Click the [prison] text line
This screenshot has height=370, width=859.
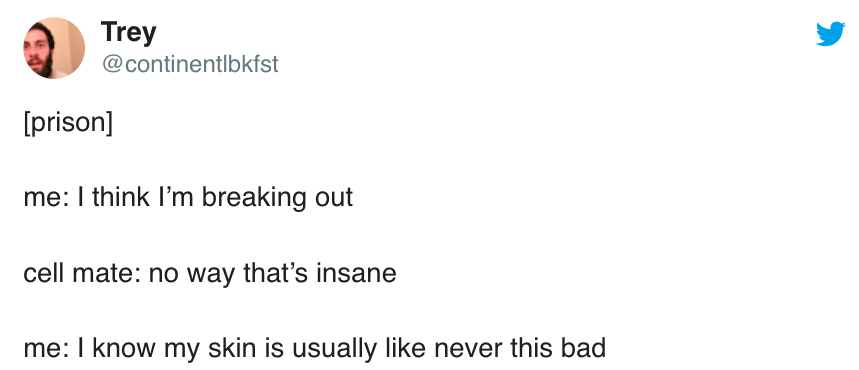click(x=68, y=122)
